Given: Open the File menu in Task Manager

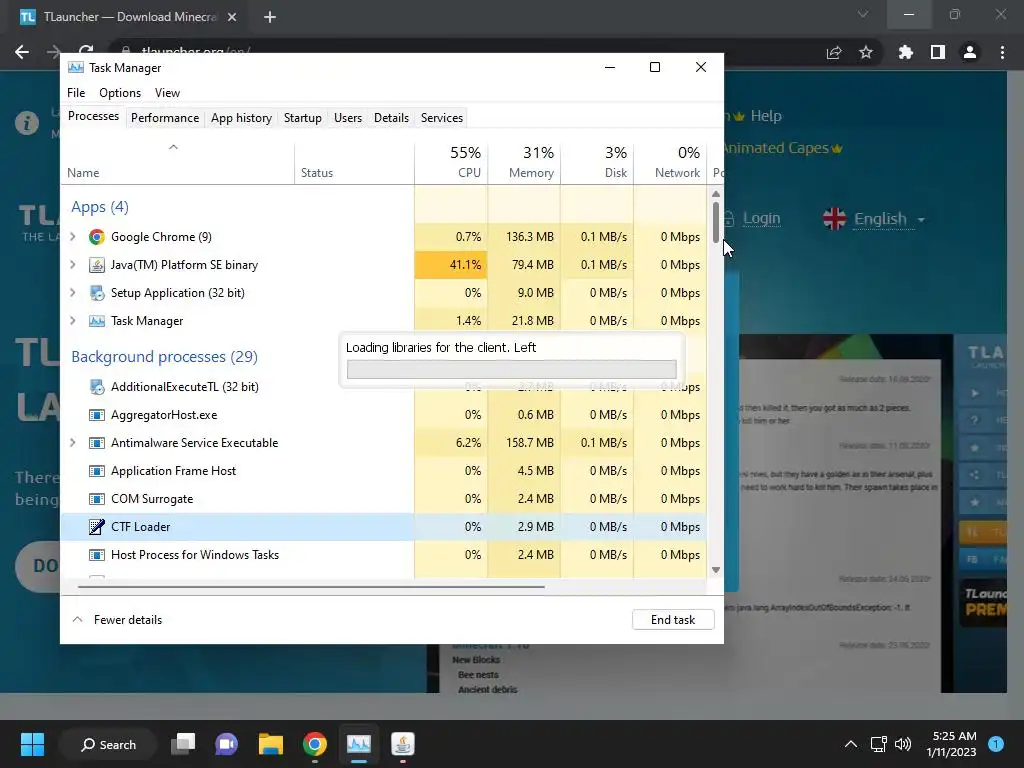Looking at the screenshot, I should 76,93.
